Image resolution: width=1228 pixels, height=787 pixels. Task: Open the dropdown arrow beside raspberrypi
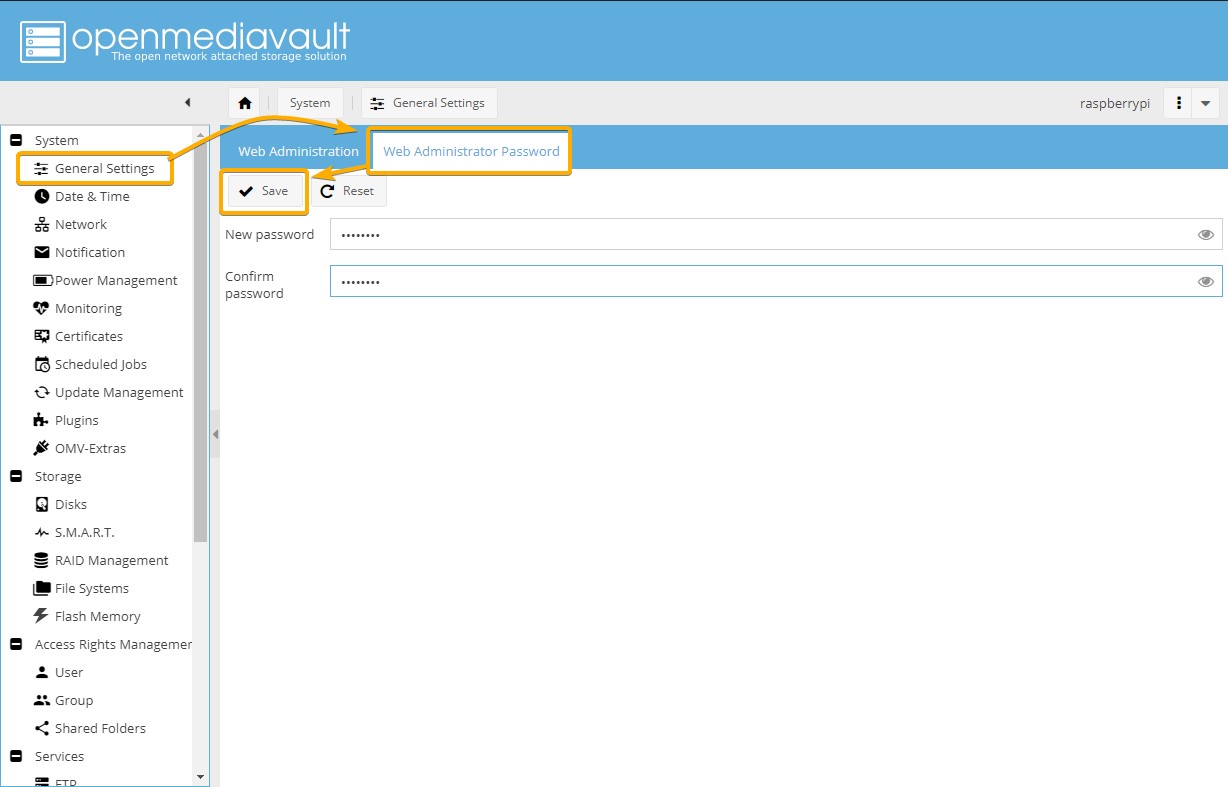(1205, 103)
